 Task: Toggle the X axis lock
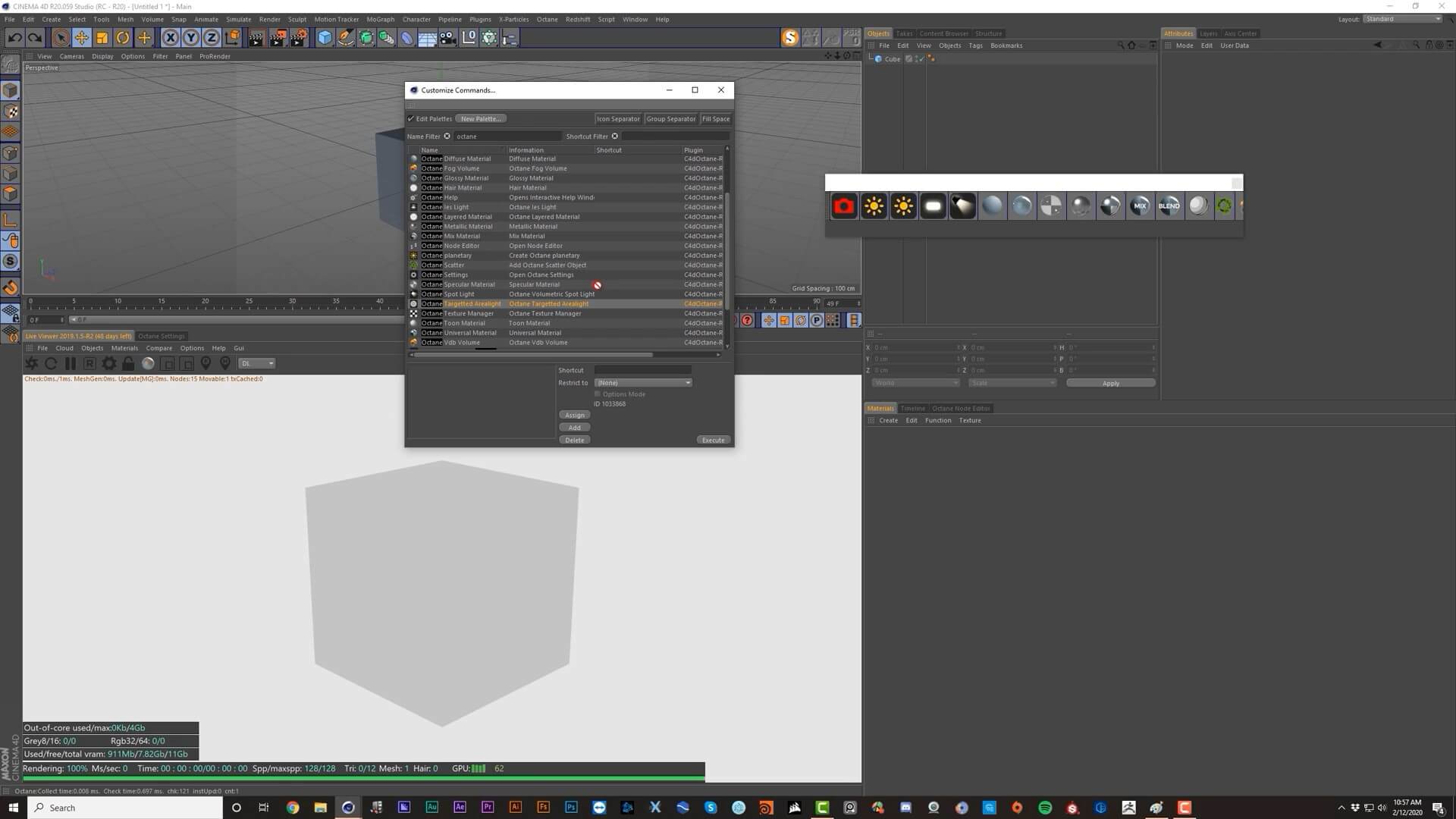170,38
